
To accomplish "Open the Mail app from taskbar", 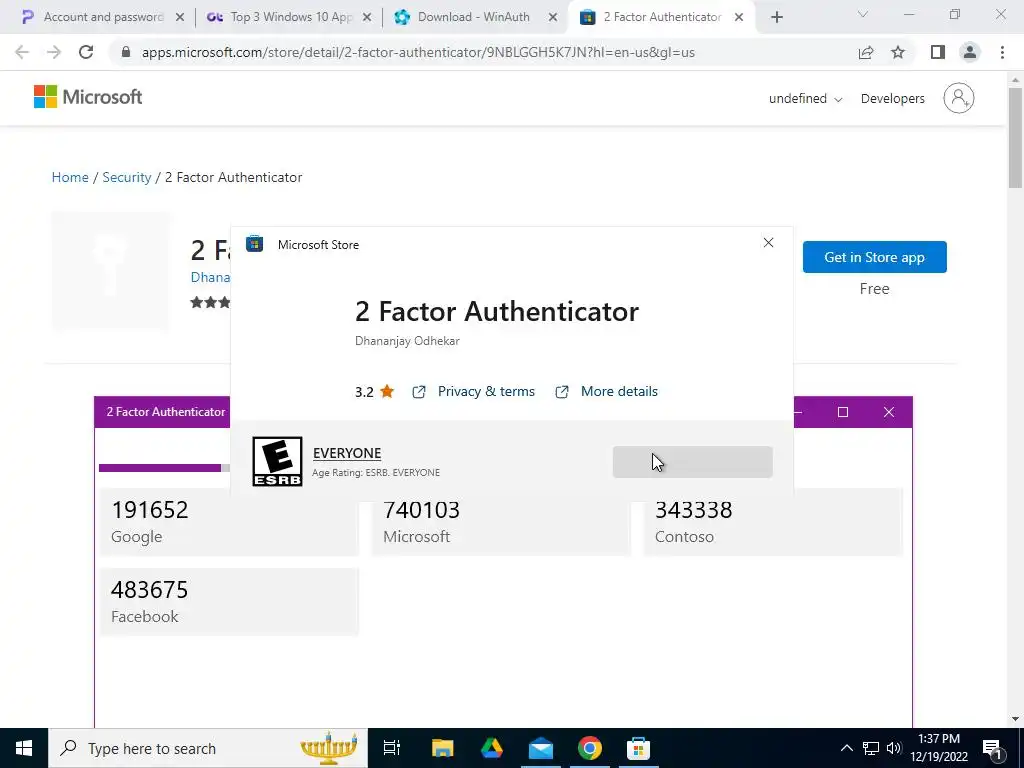I will click(x=541, y=748).
